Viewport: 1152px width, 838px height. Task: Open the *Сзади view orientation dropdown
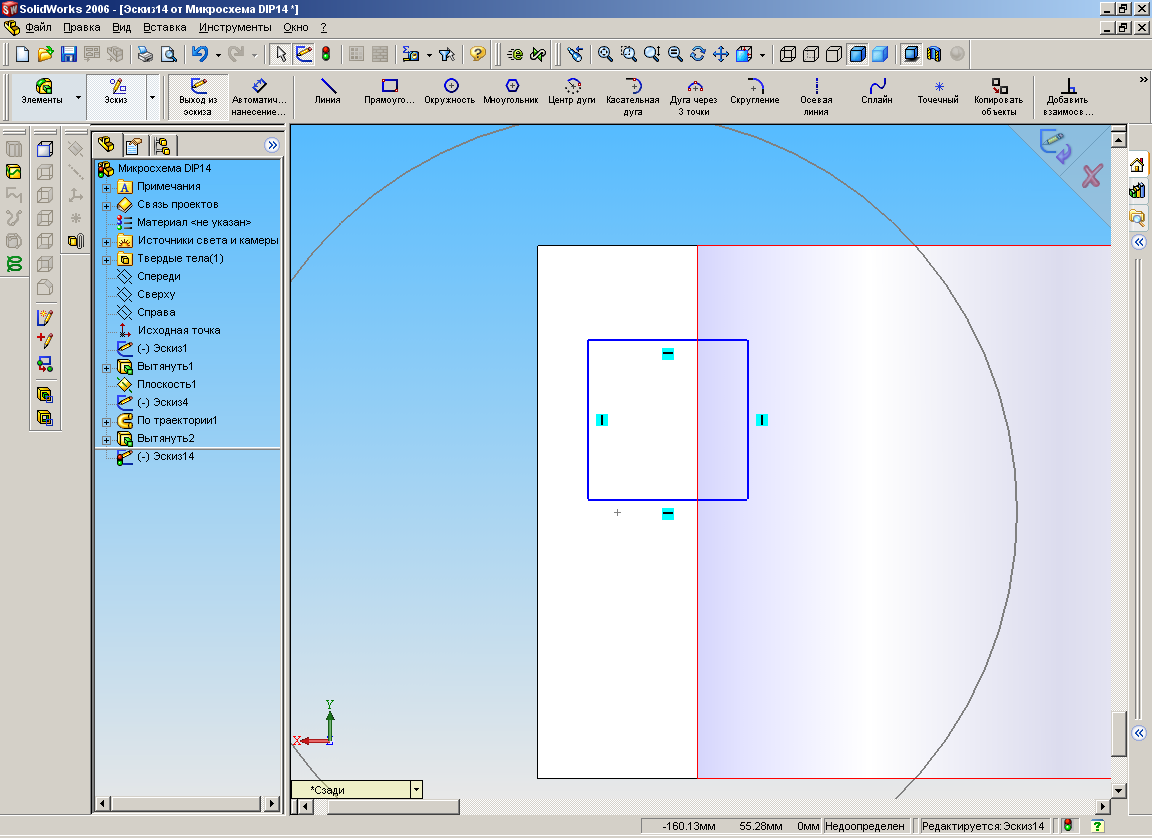pyautogui.click(x=417, y=790)
